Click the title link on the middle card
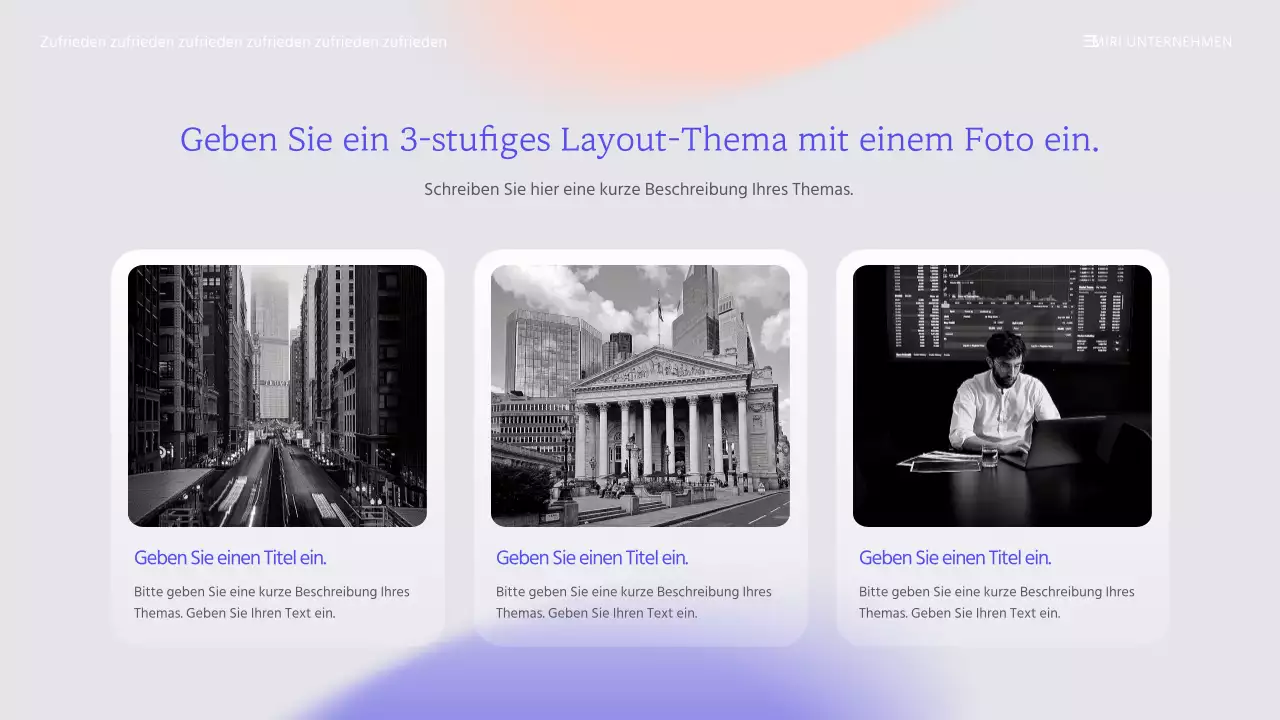The image size is (1280, 720). pyautogui.click(x=592, y=557)
